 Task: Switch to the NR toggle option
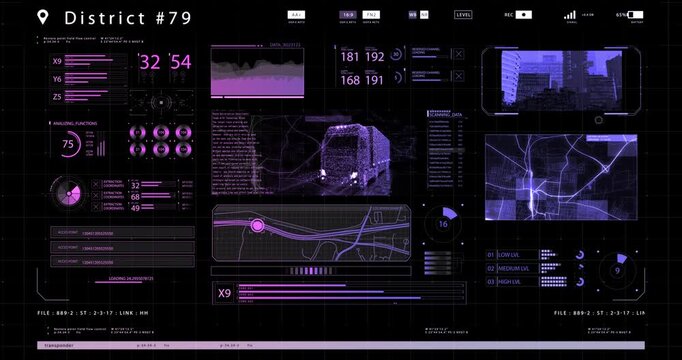[x=424, y=15]
